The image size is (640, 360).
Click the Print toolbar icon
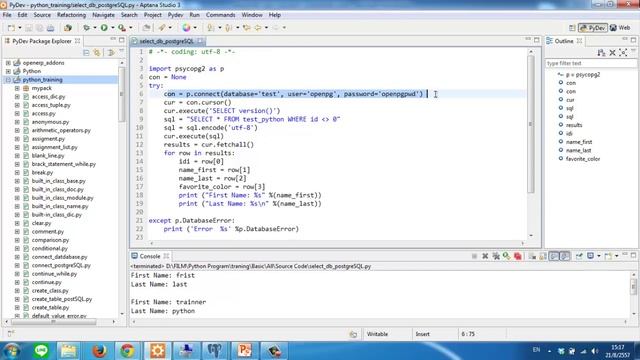tap(50, 28)
